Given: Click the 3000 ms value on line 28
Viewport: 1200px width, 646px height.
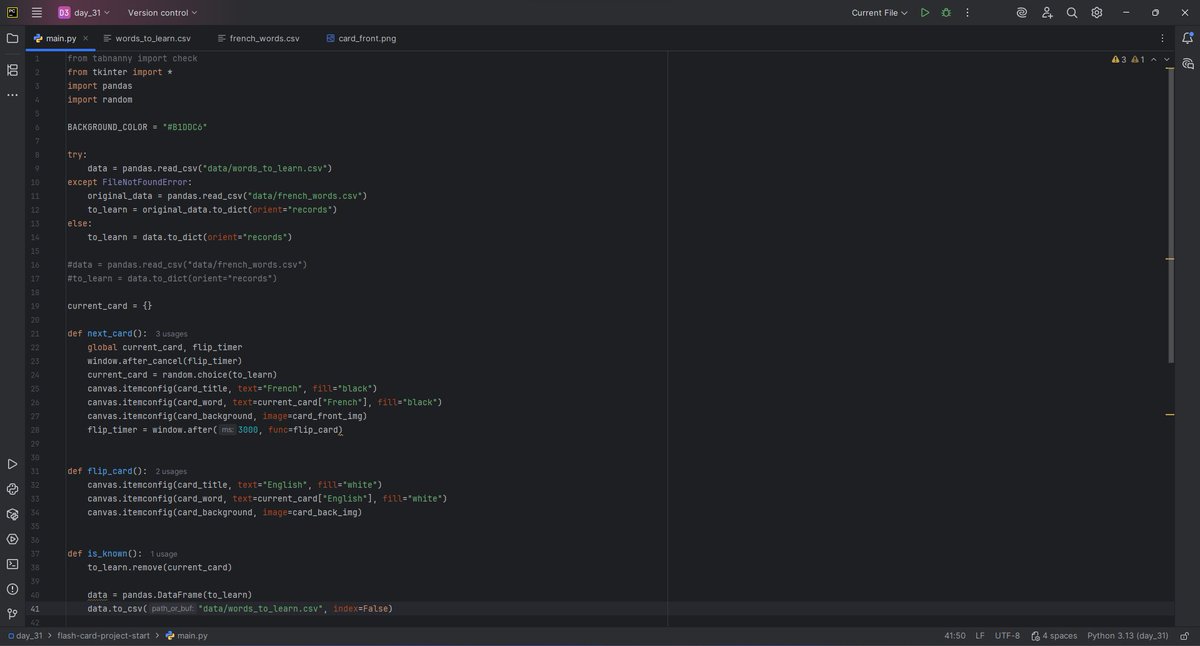Looking at the screenshot, I should [x=248, y=430].
